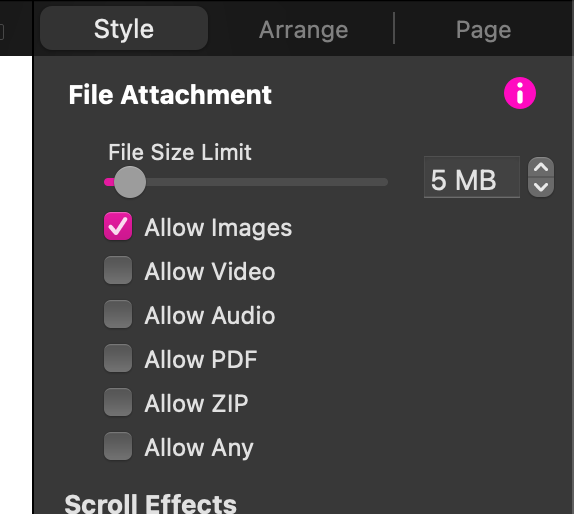
Task: Check the Allow Any checkbox
Action: 118,446
